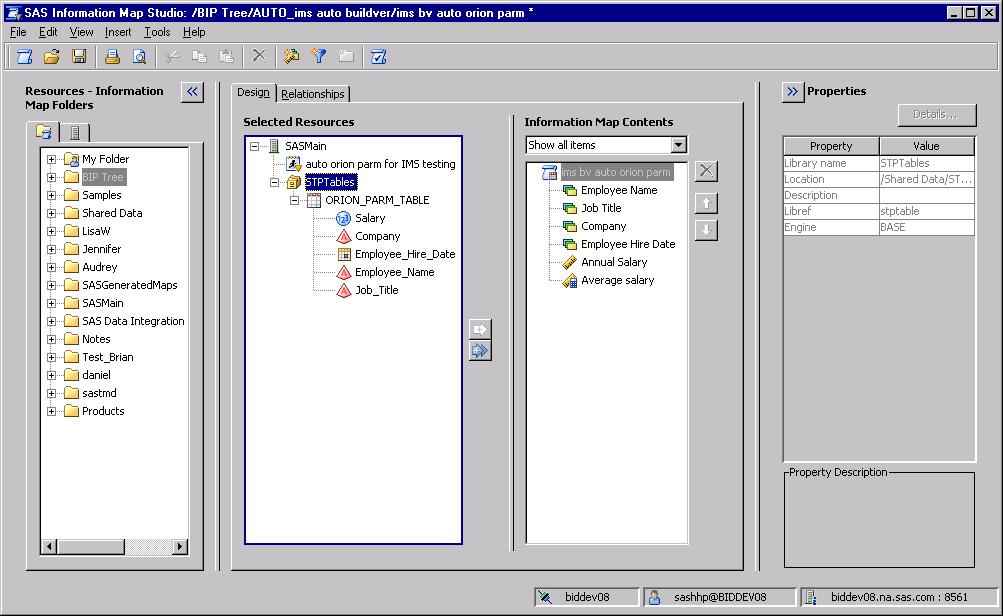
Task: Click the Save floppy disk toolbar icon
Action: pos(79,57)
